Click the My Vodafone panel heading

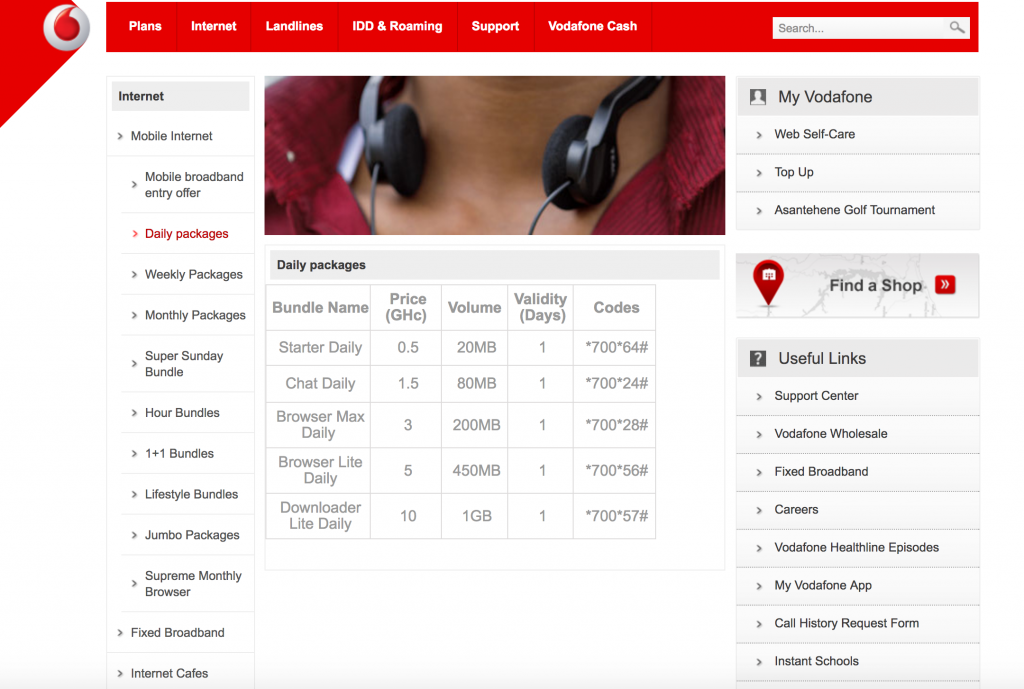pyautogui.click(x=825, y=97)
